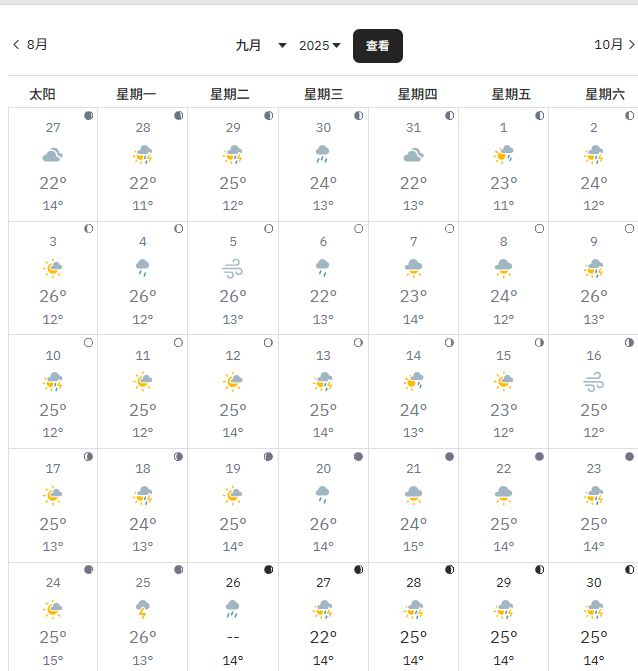The image size is (638, 671).
Task: Select the September 13 day cell
Action: click(323, 391)
